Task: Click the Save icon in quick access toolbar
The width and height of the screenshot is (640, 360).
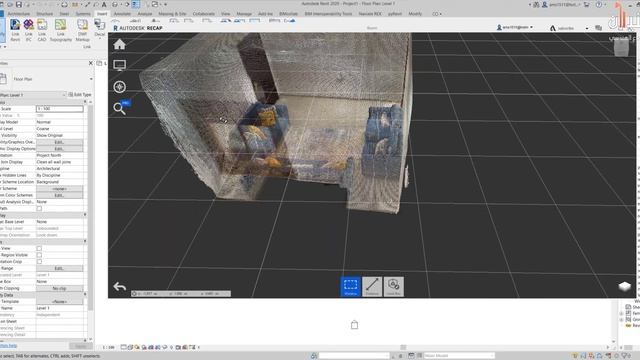Action: coord(19,4)
